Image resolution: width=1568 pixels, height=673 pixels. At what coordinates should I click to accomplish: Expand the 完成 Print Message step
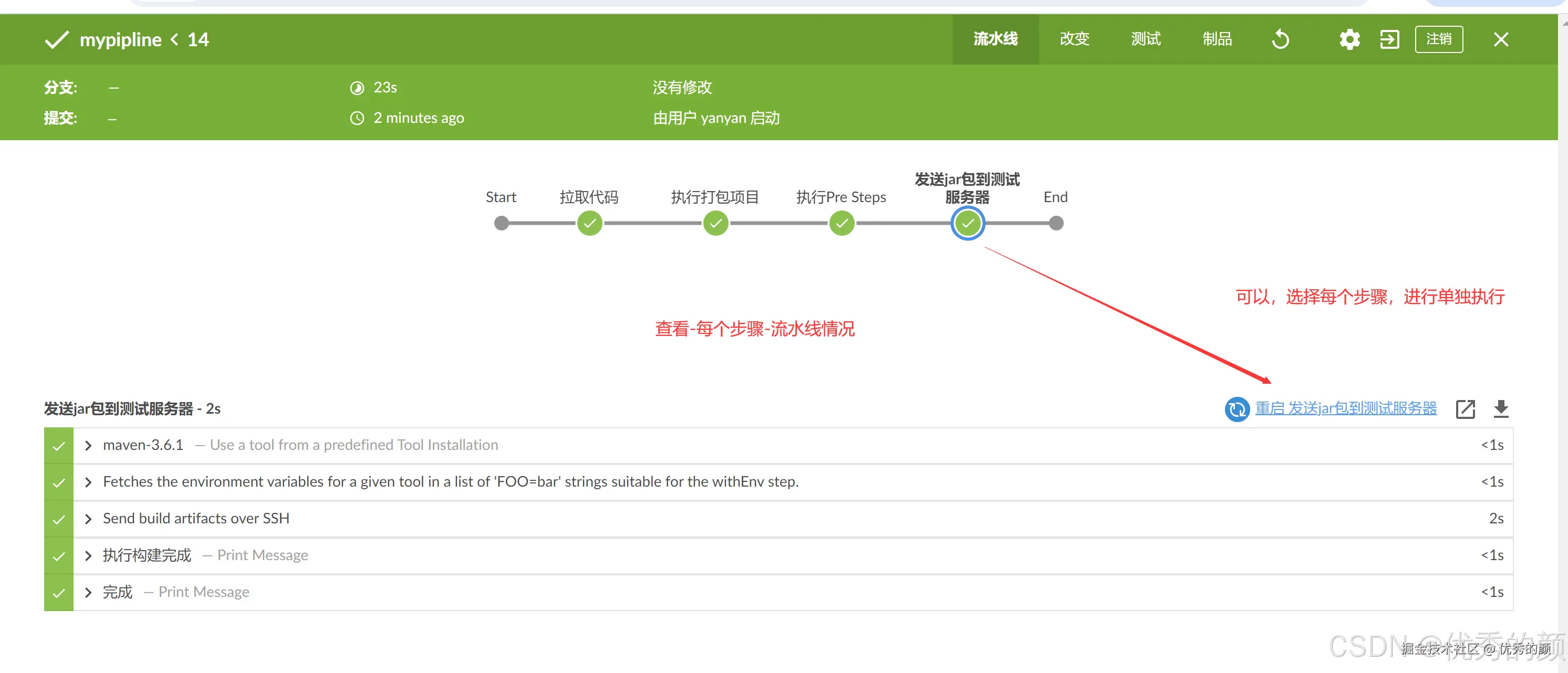pyautogui.click(x=88, y=593)
